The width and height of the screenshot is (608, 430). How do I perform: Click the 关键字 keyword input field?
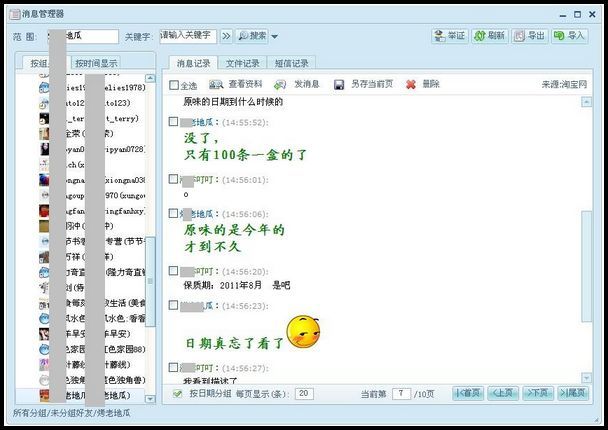click(187, 36)
